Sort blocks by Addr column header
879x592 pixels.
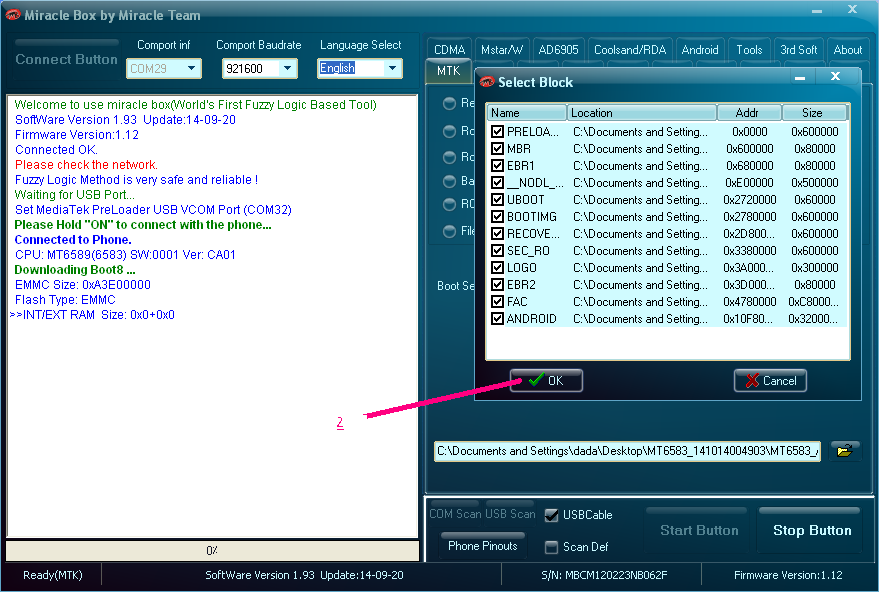tap(750, 113)
